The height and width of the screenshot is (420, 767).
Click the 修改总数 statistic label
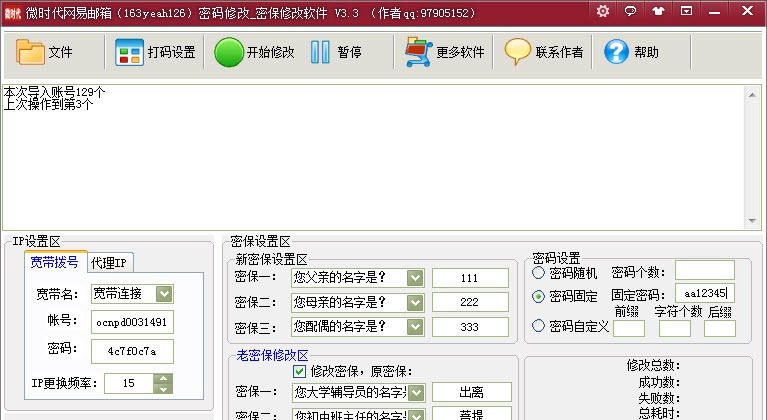coord(653,365)
